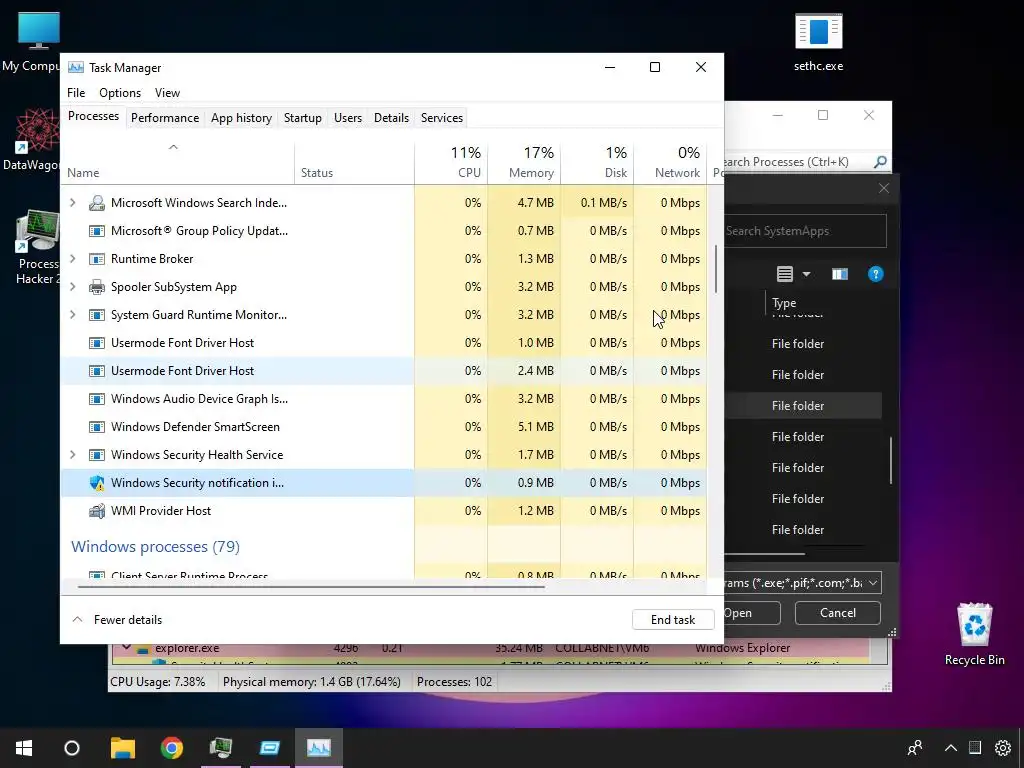
Task: Open Cortana circle on the taskbar
Action: click(72, 748)
